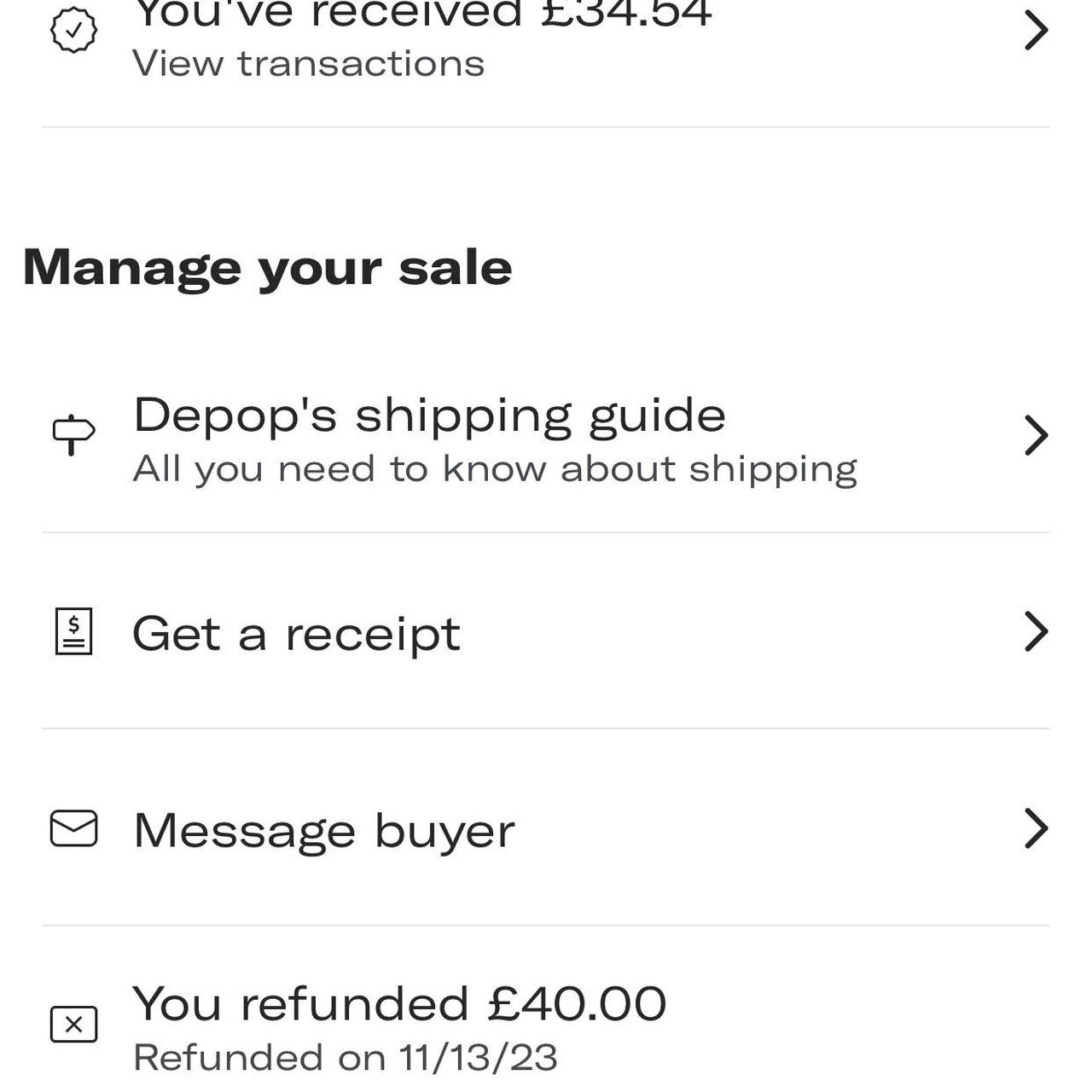Click the receipt document icon
Screen dimensions: 1092x1092
73,631
